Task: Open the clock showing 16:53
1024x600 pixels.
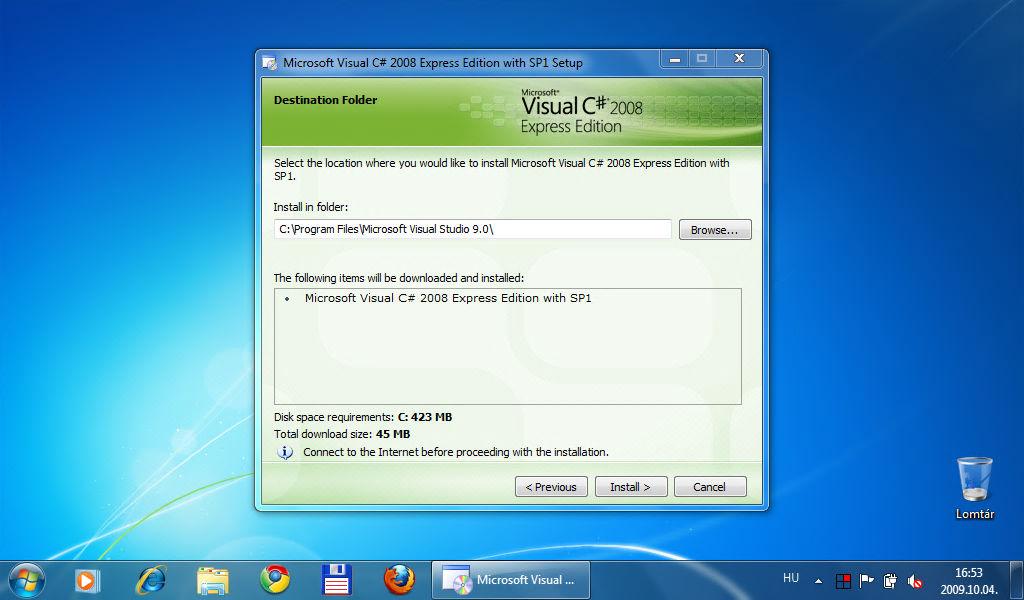Action: pyautogui.click(x=969, y=580)
